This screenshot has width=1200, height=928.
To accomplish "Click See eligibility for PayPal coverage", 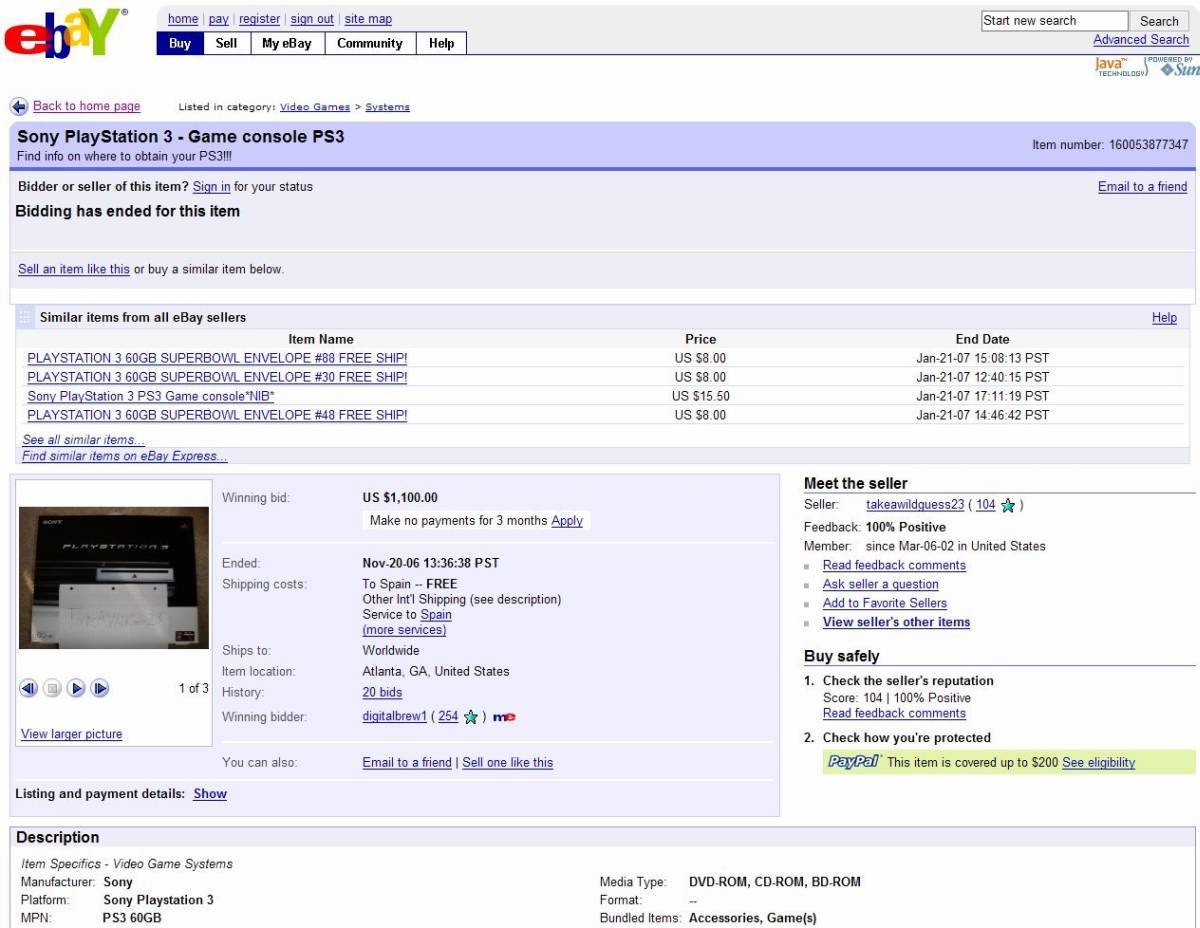I will pos(1098,762).
